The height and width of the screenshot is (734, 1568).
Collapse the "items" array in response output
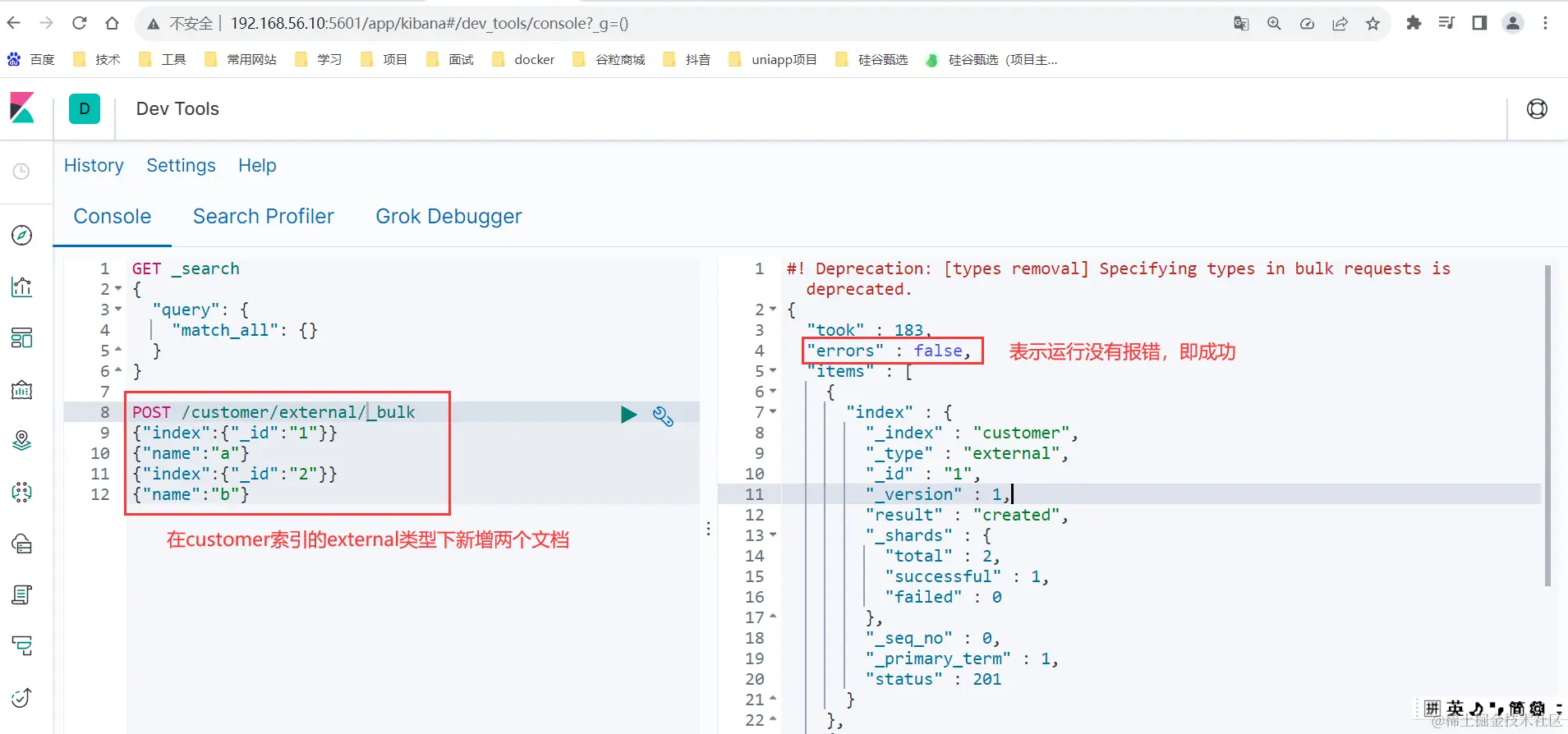coord(773,371)
